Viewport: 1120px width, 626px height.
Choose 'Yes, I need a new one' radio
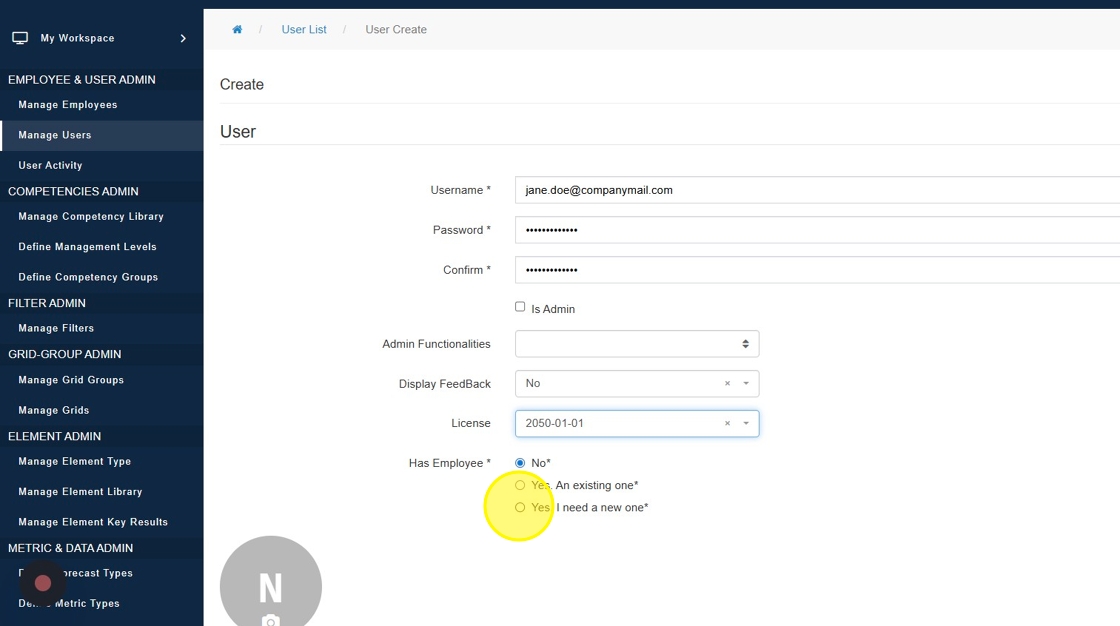[x=520, y=507]
